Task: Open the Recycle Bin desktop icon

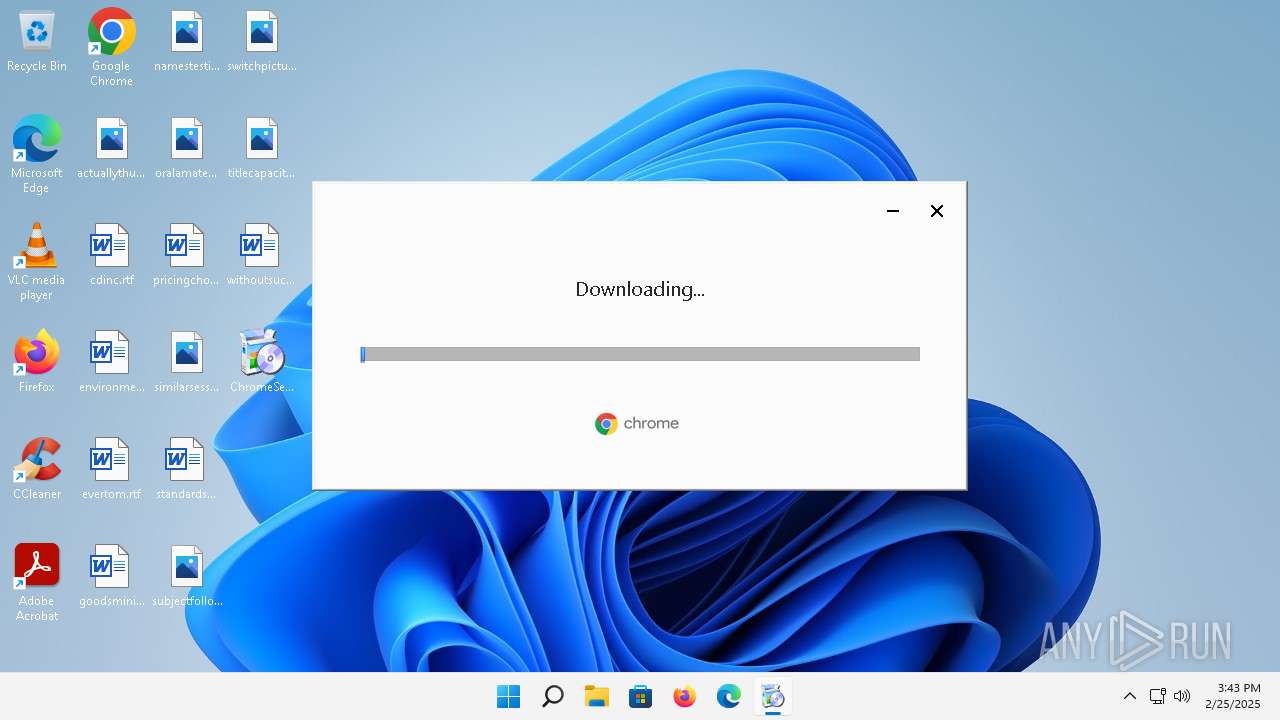Action: [37, 42]
